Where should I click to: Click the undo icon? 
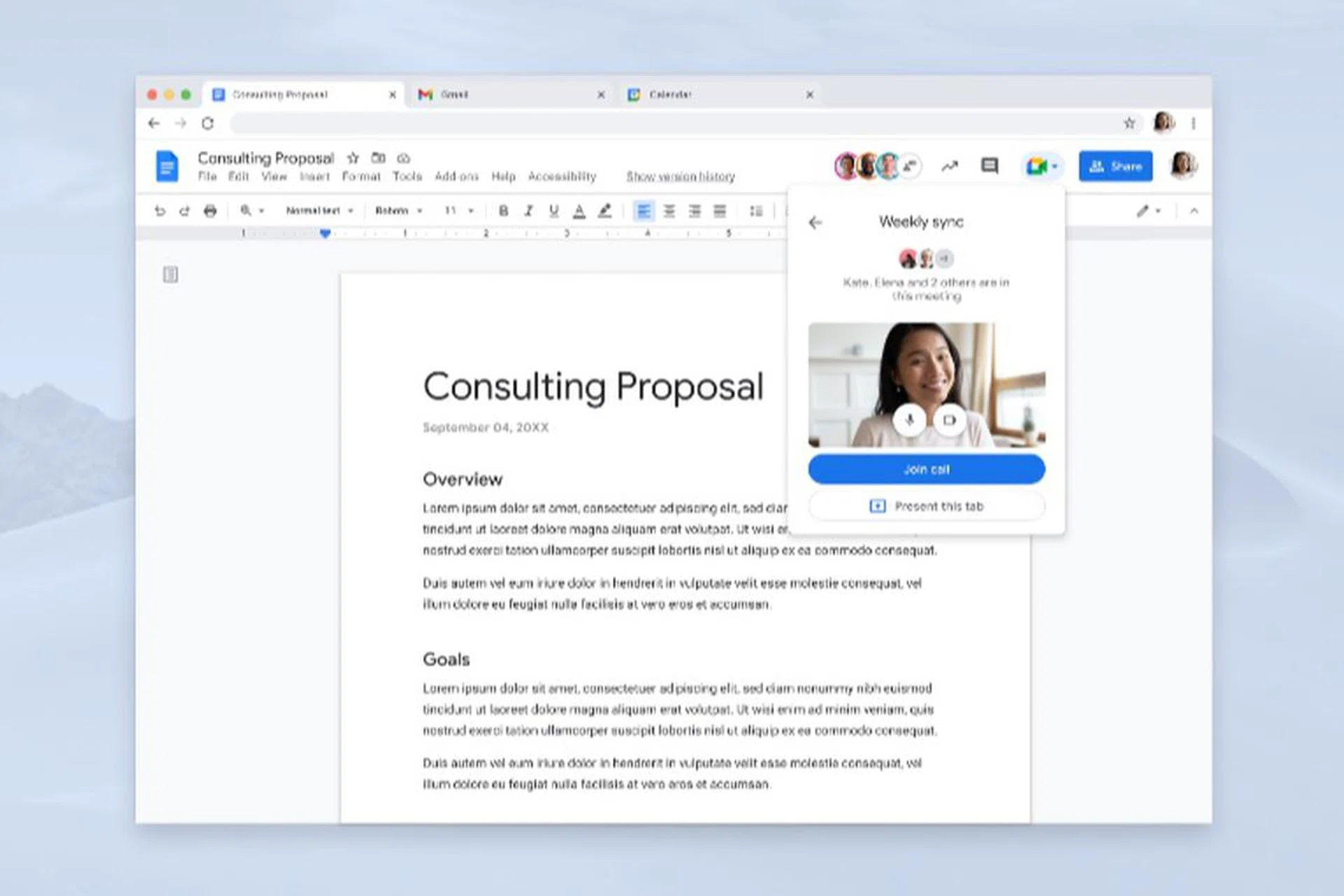tap(160, 211)
